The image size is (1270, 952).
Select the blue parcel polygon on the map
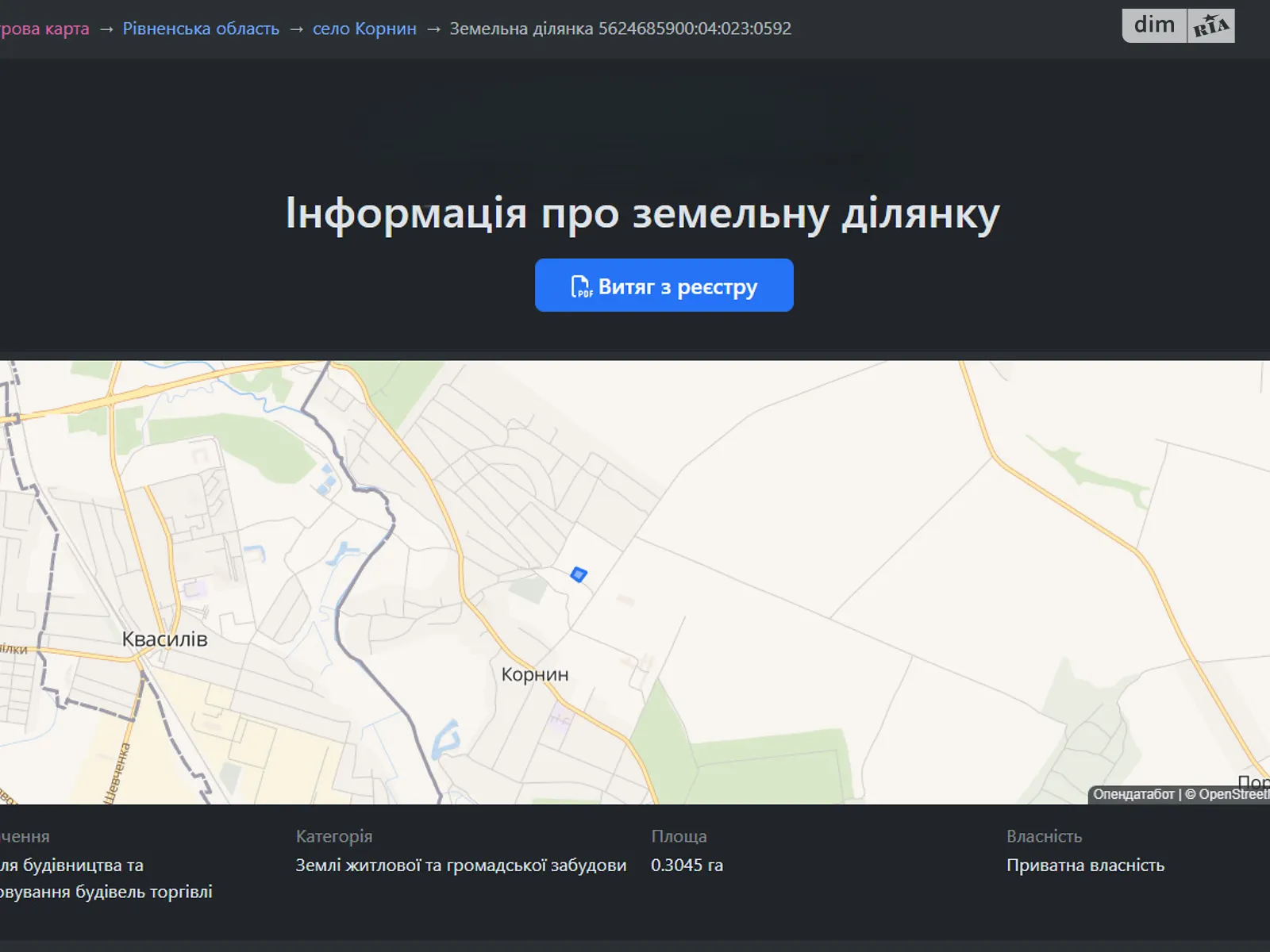coord(579,574)
